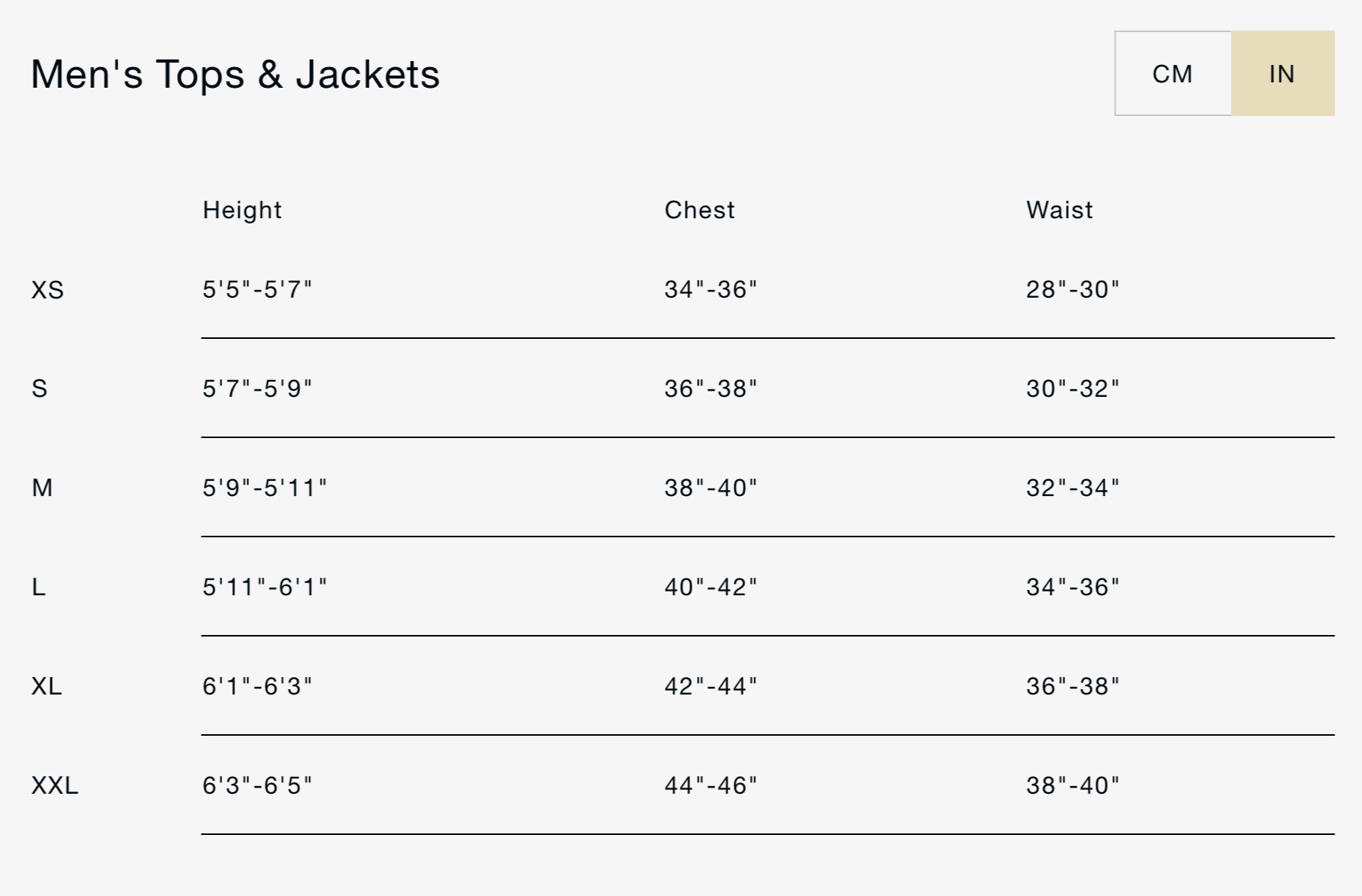Screen dimensions: 1362x896
Task: Click the Height column header
Action: click(x=242, y=210)
